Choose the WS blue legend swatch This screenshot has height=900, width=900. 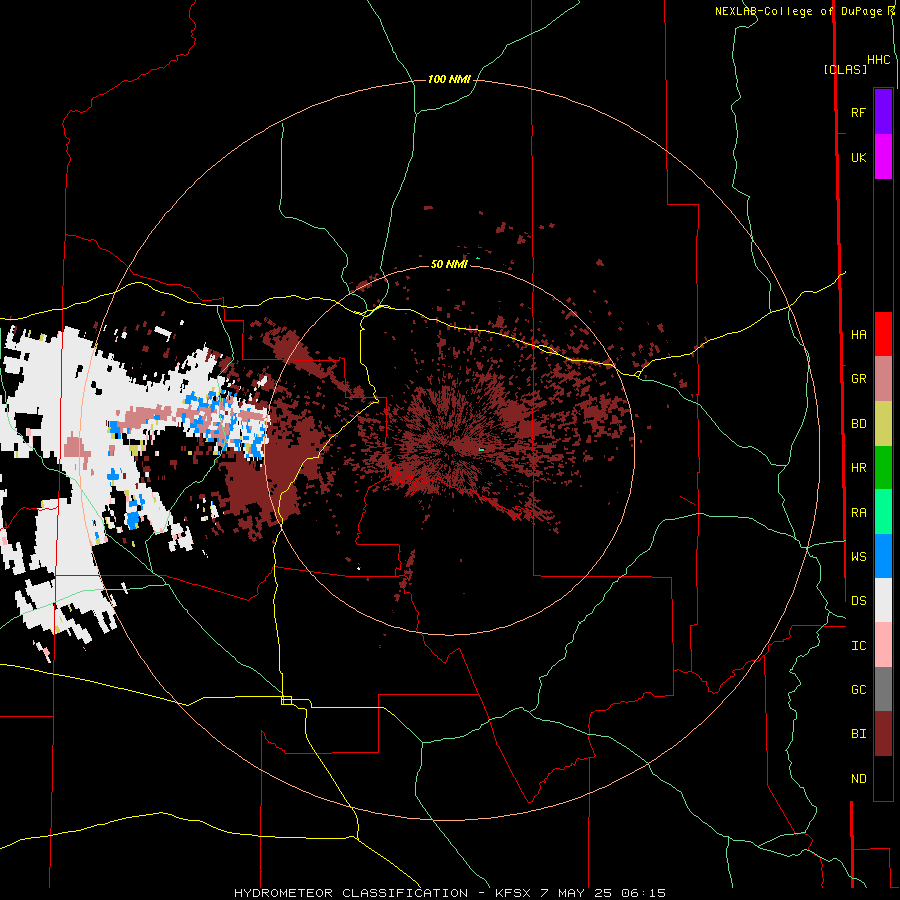point(883,556)
